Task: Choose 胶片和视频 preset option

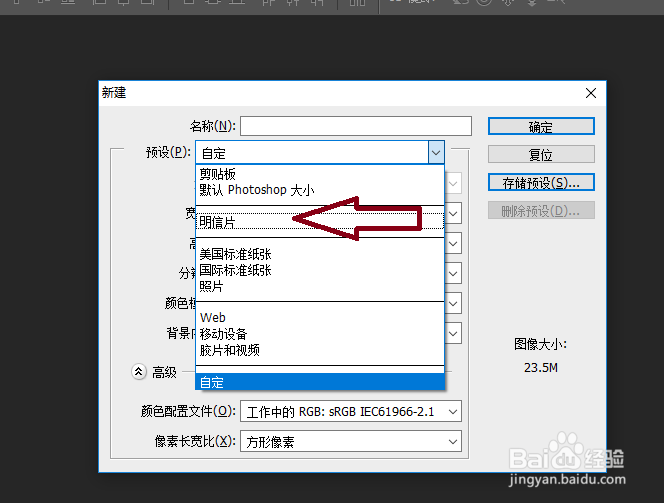Action: pos(320,350)
